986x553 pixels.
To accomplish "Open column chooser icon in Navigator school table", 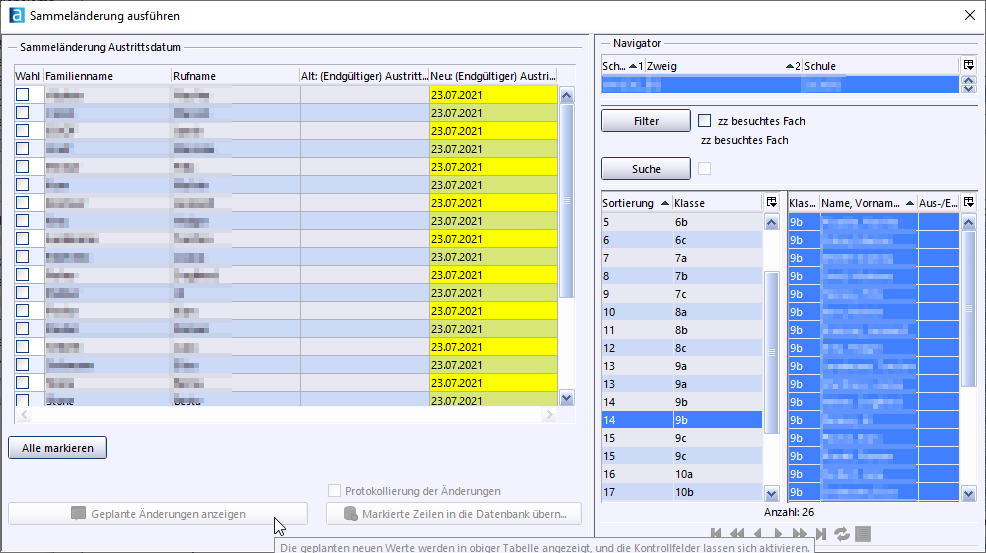I will click(967, 66).
